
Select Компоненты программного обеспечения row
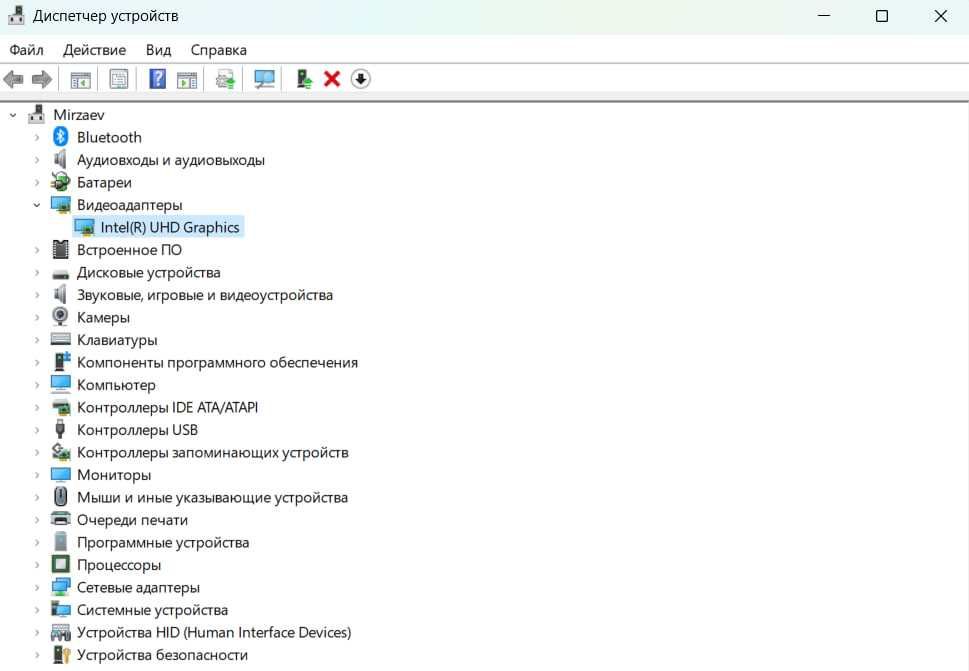tap(217, 362)
